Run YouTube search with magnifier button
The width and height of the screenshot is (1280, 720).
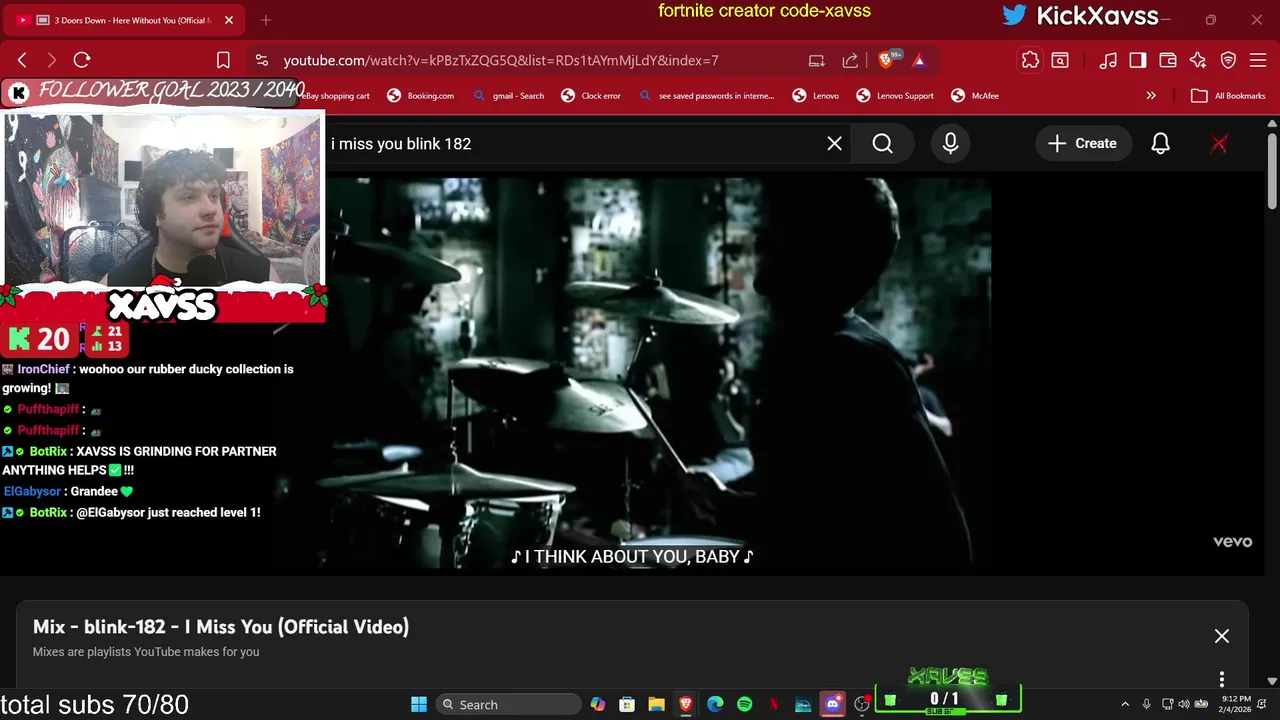click(x=882, y=144)
